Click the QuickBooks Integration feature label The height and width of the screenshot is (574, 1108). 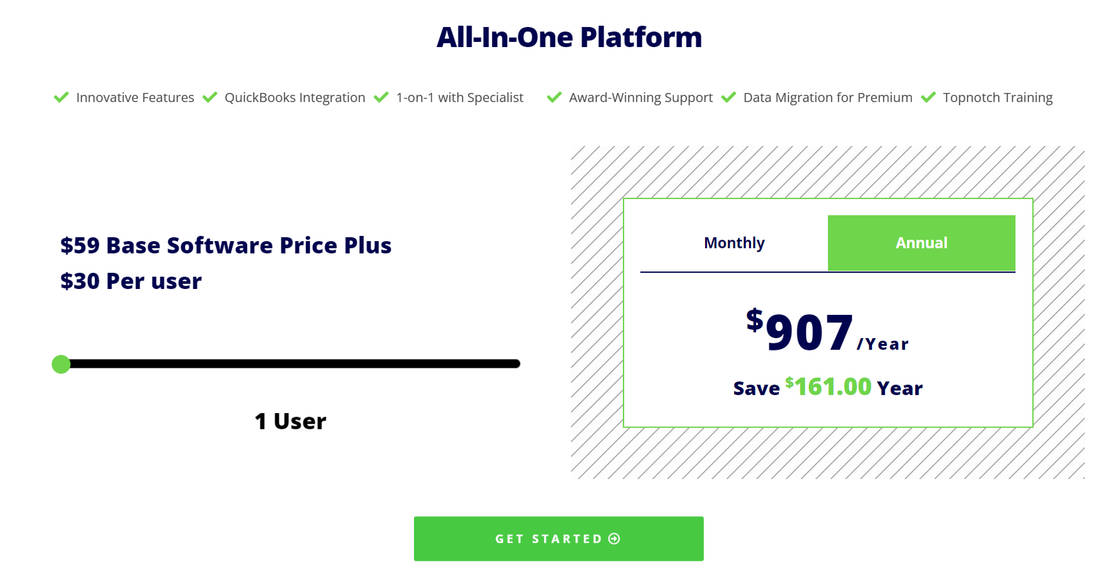coord(295,98)
